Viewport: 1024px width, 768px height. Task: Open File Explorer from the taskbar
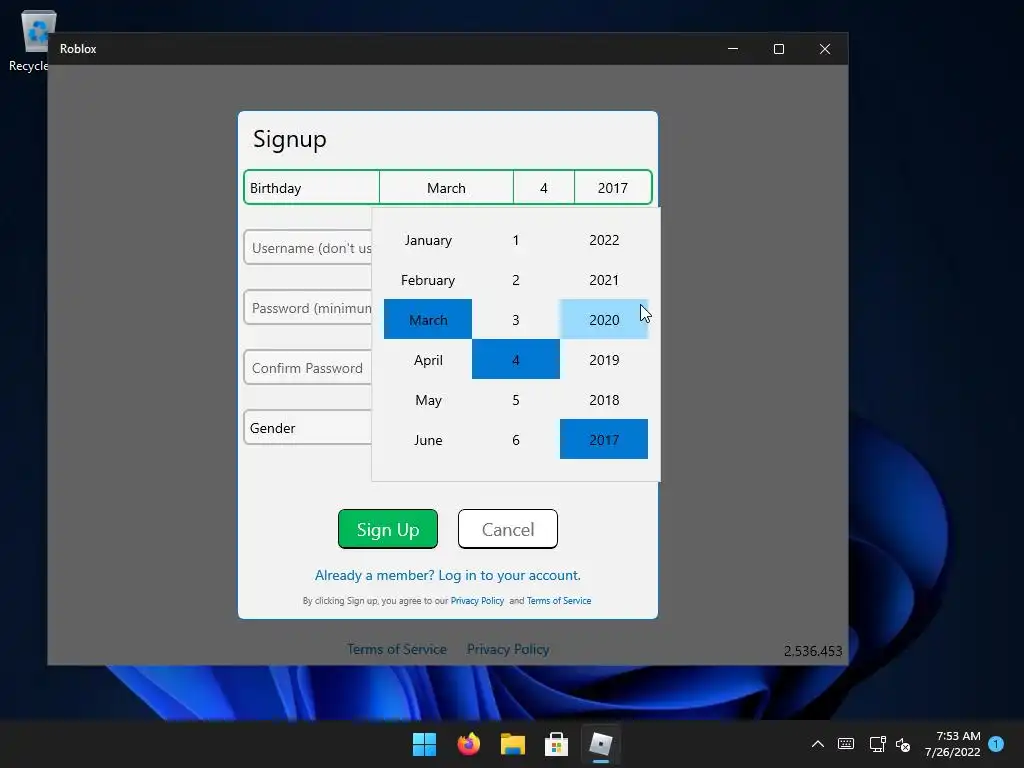click(x=513, y=744)
